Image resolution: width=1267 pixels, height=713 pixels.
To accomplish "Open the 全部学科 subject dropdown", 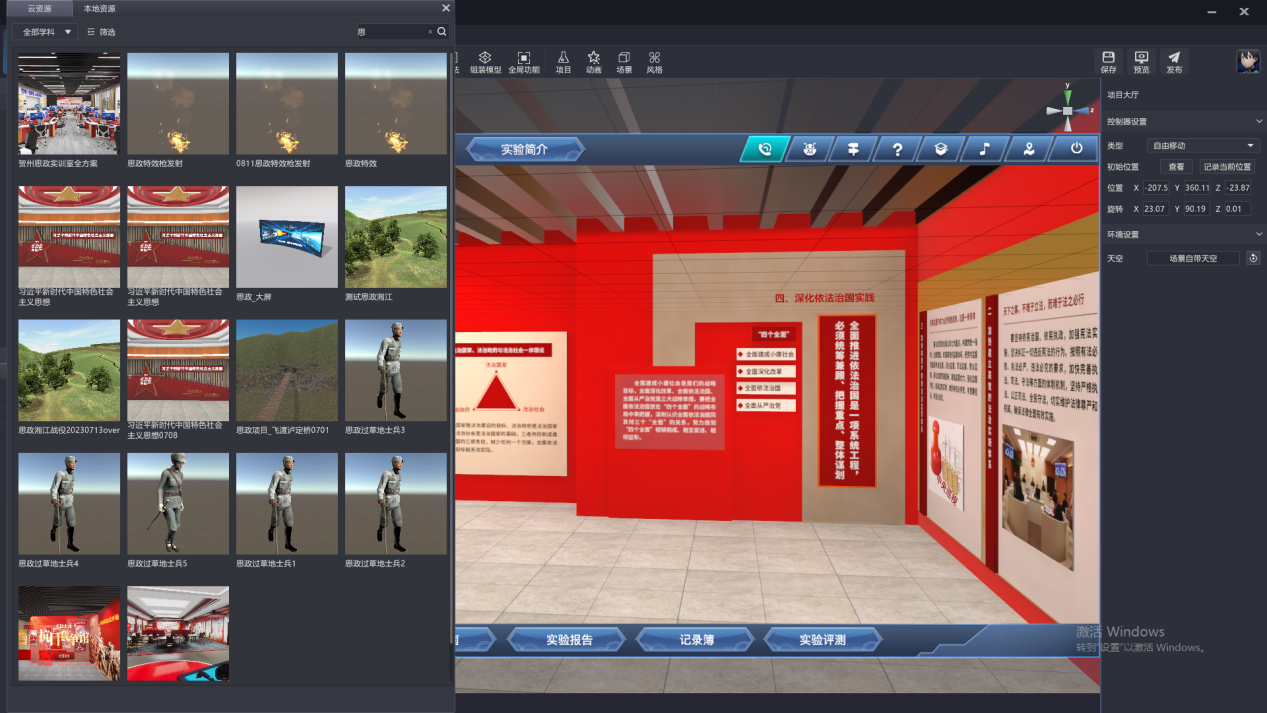I will coord(47,32).
